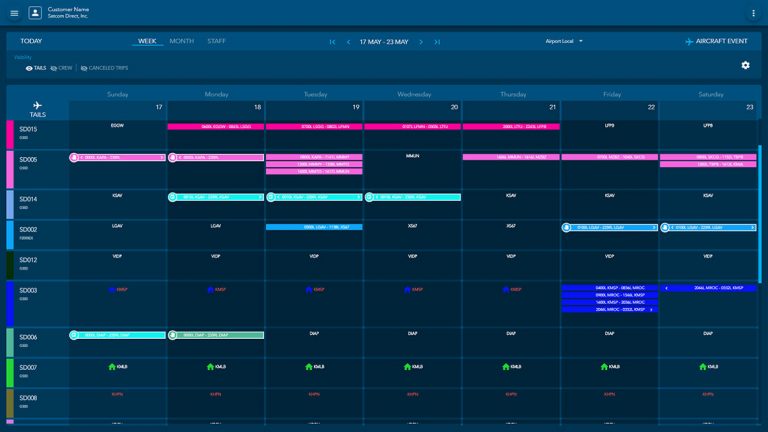Click the vertical scrollbar of the calendar
This screenshot has width=768, height=432.
[x=760, y=213]
